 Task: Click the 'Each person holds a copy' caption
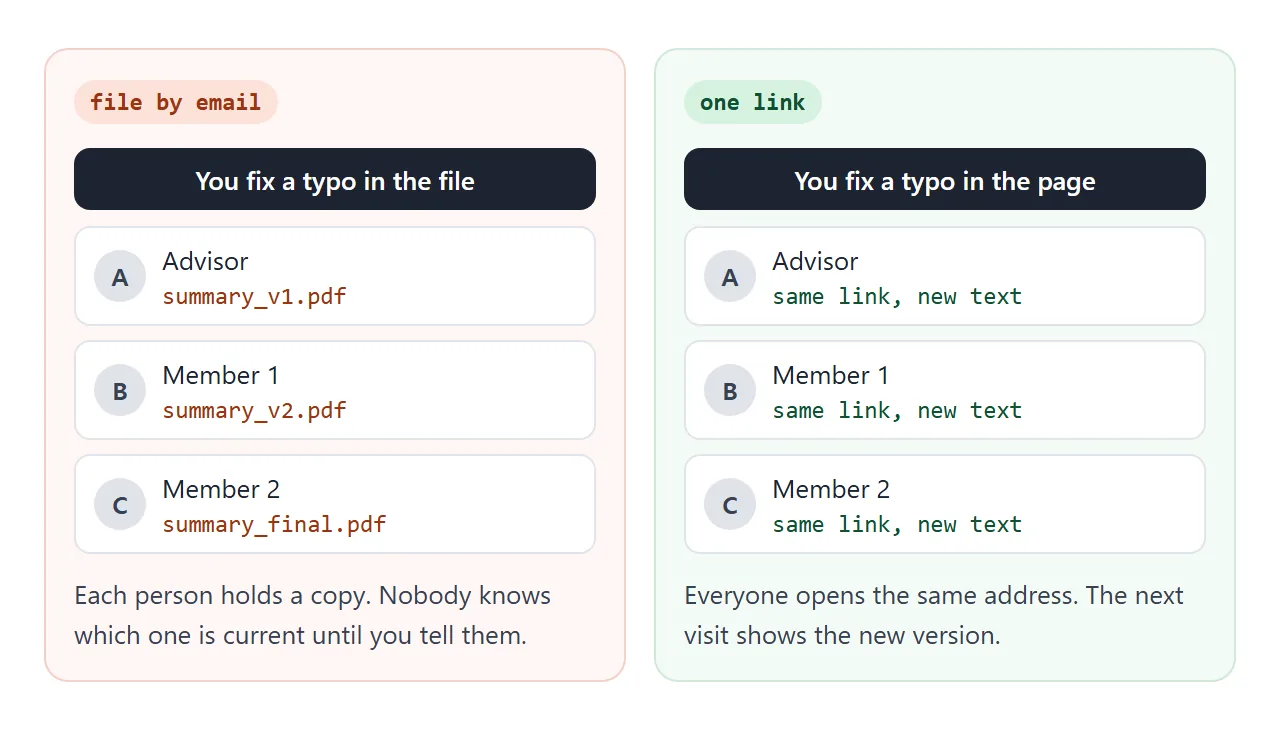(x=313, y=615)
